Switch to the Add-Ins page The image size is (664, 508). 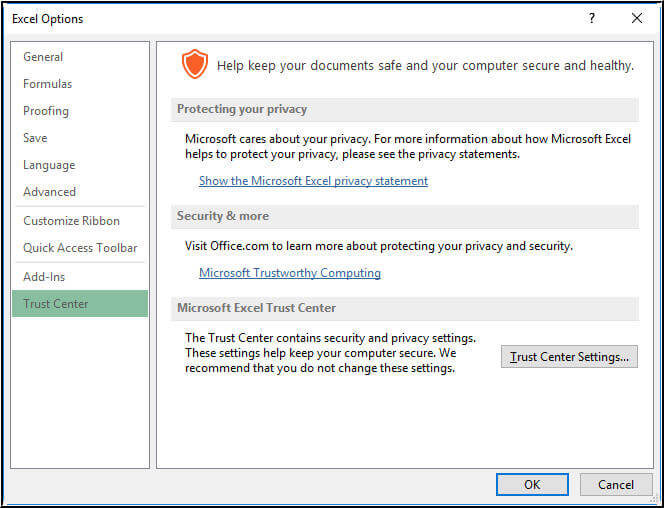coord(45,276)
